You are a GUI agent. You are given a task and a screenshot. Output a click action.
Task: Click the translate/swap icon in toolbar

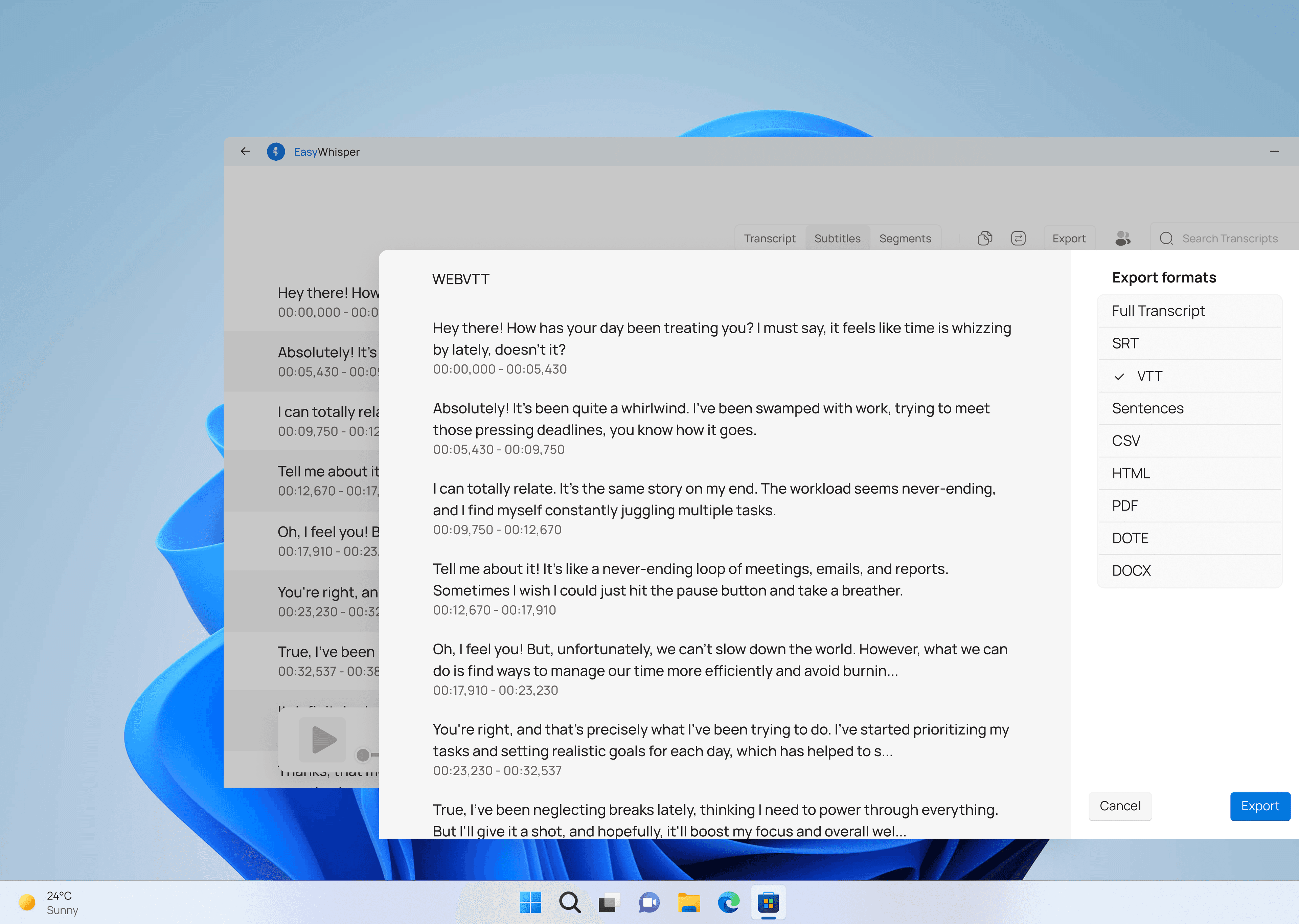[x=1018, y=239]
